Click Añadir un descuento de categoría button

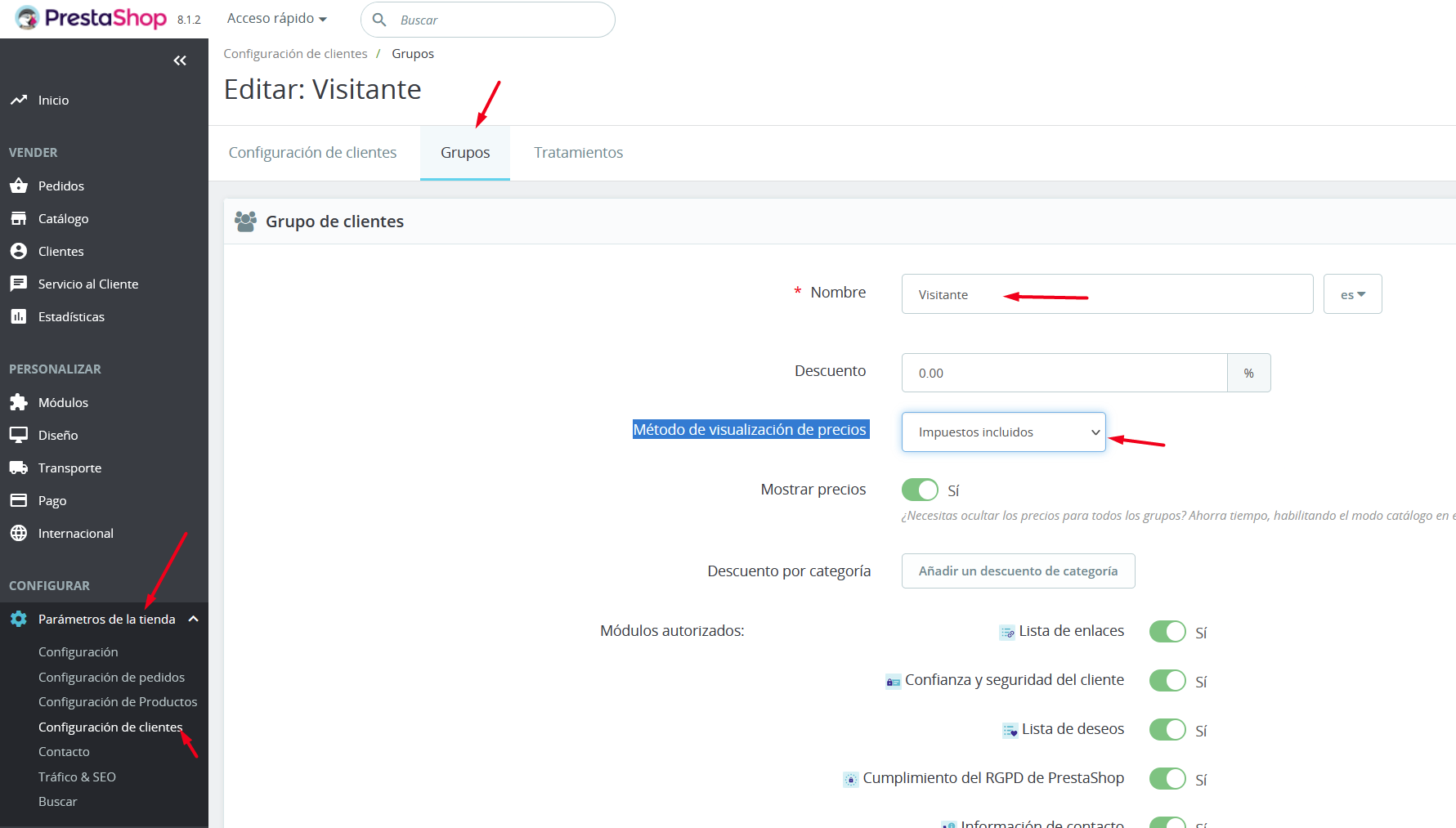point(1018,571)
